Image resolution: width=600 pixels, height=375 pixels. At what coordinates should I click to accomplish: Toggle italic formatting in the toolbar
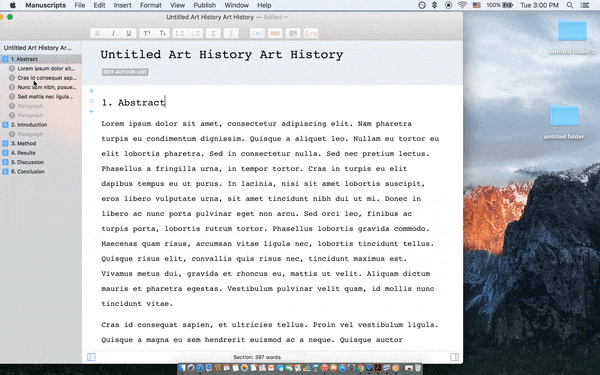coord(113,33)
